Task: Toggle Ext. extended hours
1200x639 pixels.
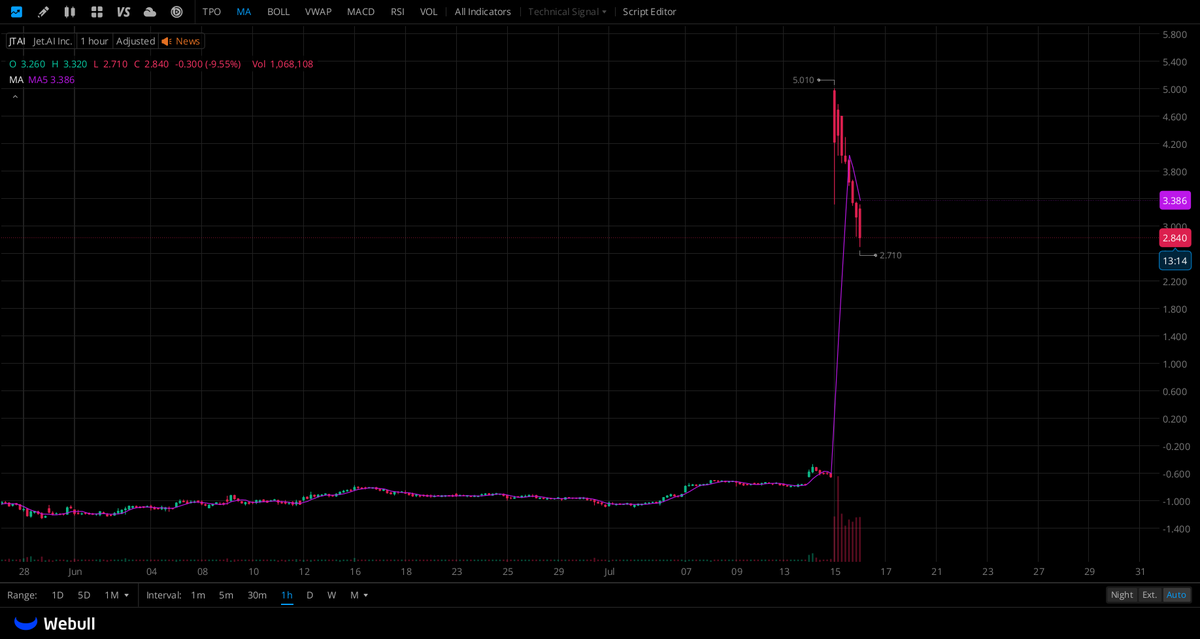Action: point(1150,595)
